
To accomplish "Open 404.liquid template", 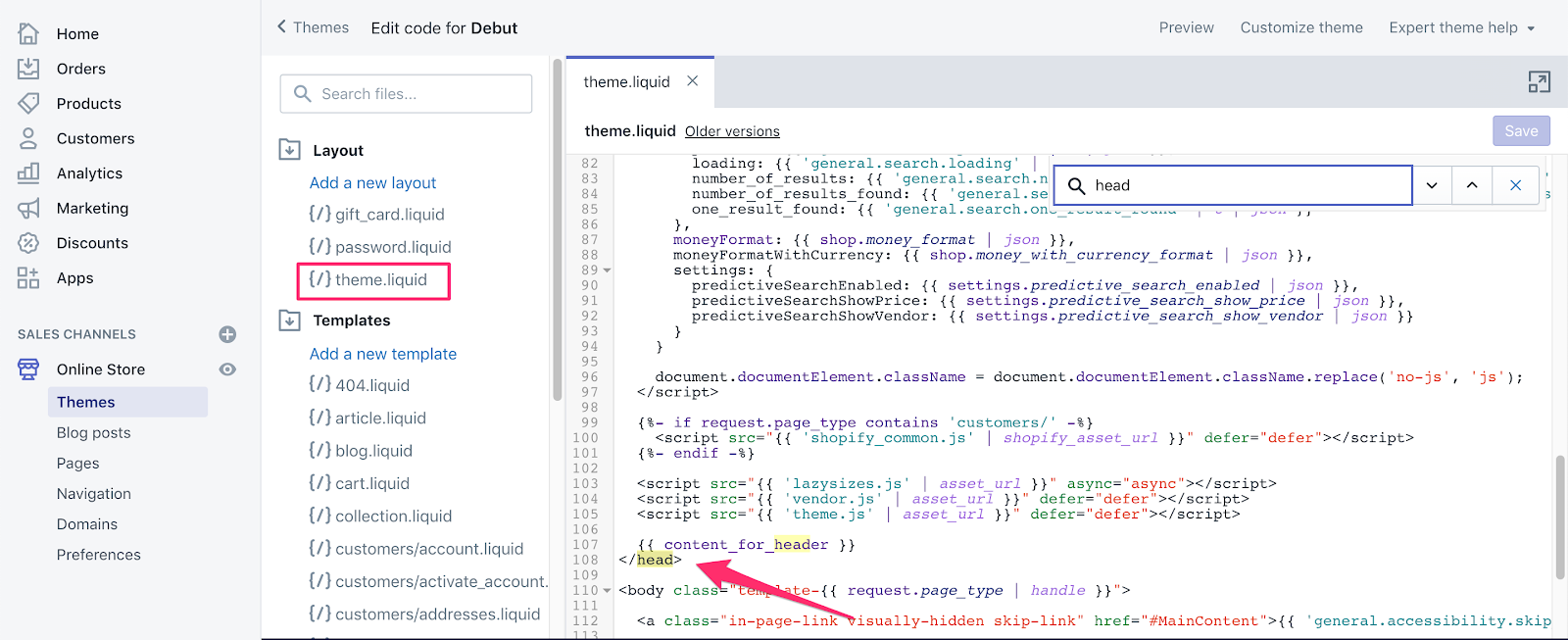I will pos(359,385).
